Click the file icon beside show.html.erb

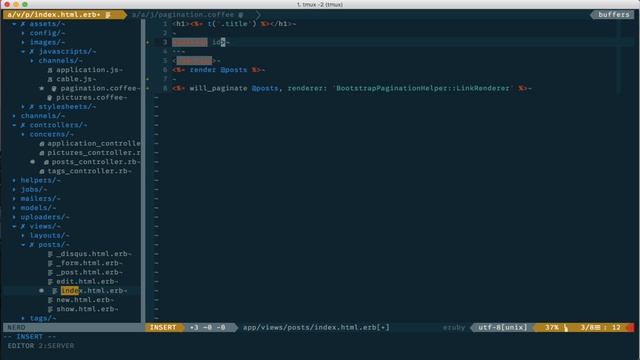pyautogui.click(x=50, y=309)
